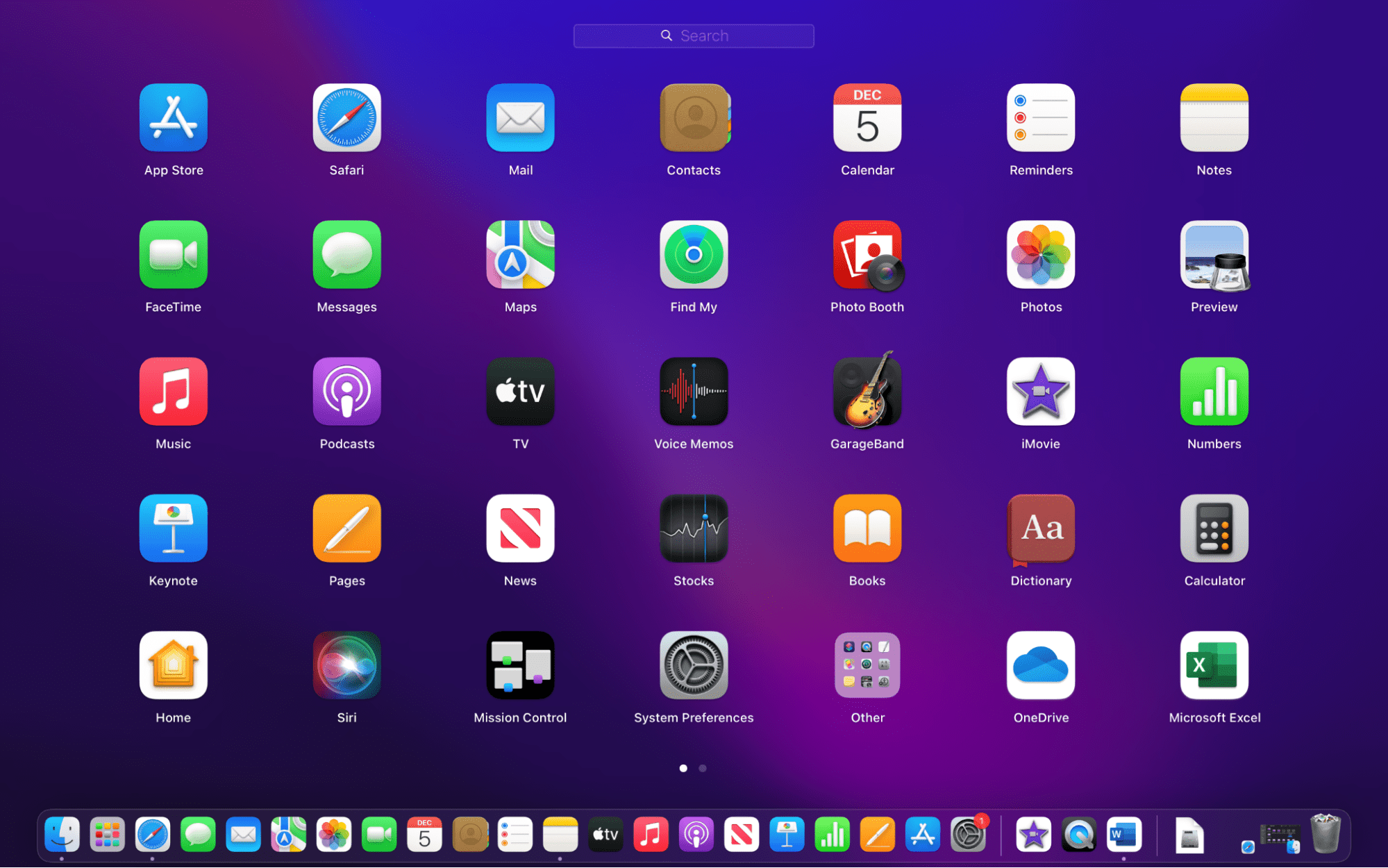The height and width of the screenshot is (868, 1388).
Task: Open the TV app in Launchpad grid
Action: click(520, 392)
